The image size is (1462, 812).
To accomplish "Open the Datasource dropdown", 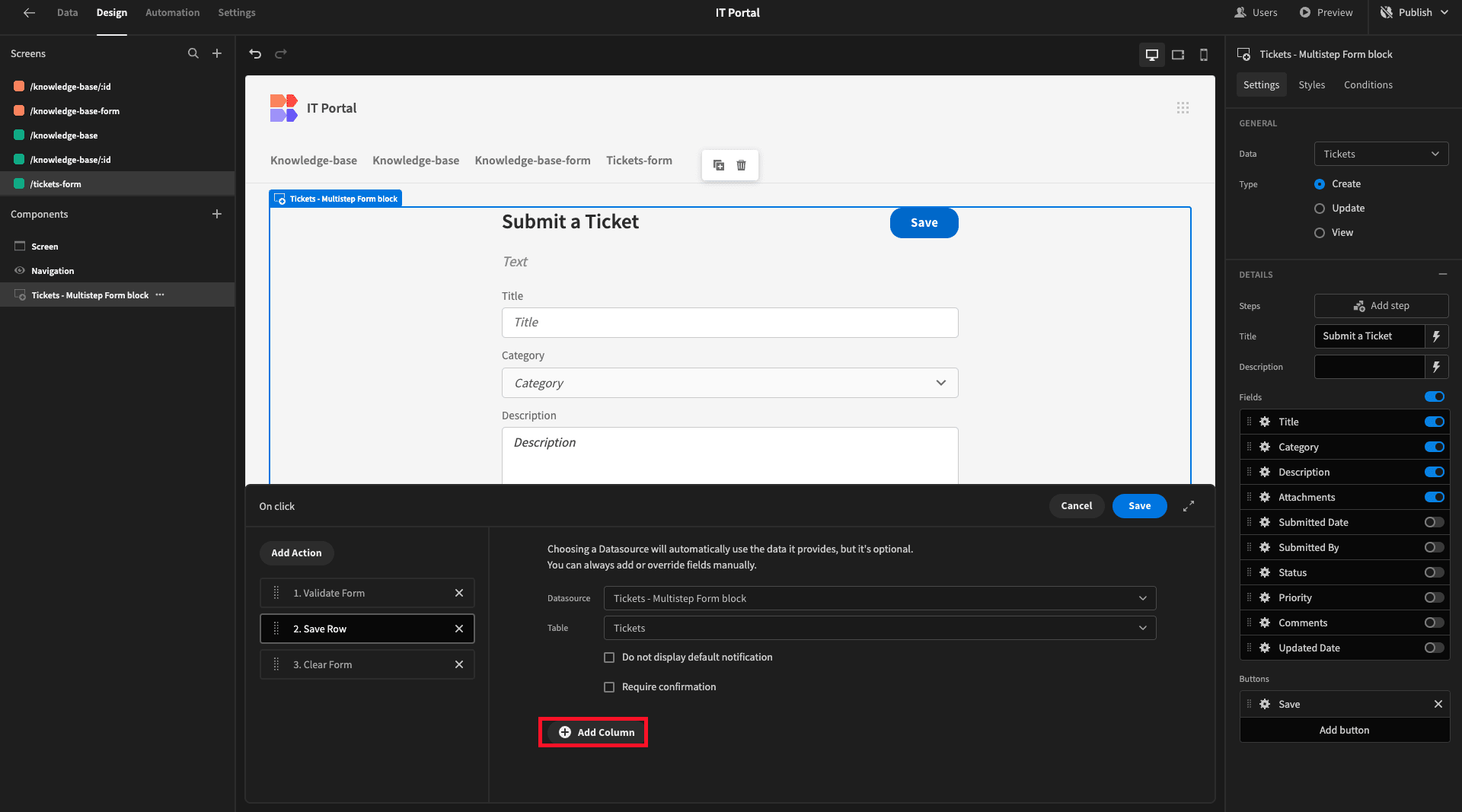I will (879, 598).
